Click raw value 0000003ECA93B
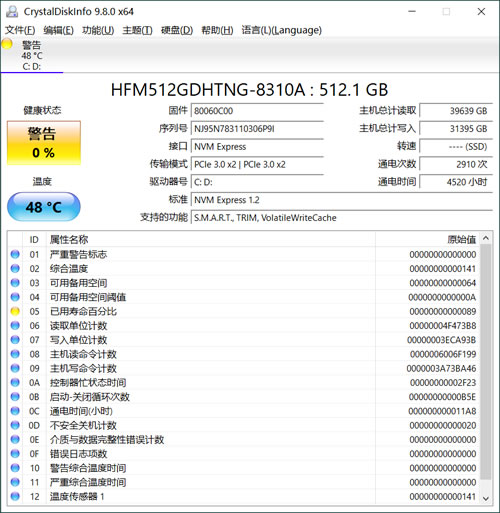The height and width of the screenshot is (513, 500). [441, 340]
